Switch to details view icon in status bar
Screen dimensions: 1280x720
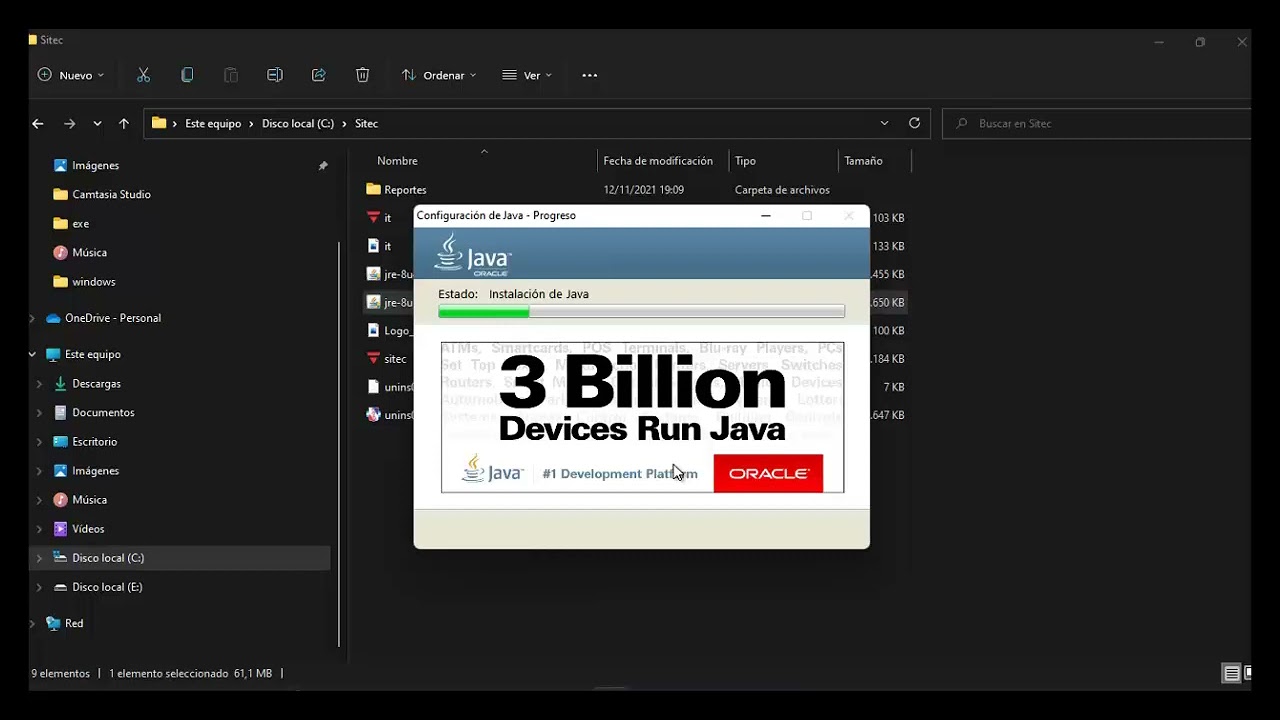point(1232,673)
